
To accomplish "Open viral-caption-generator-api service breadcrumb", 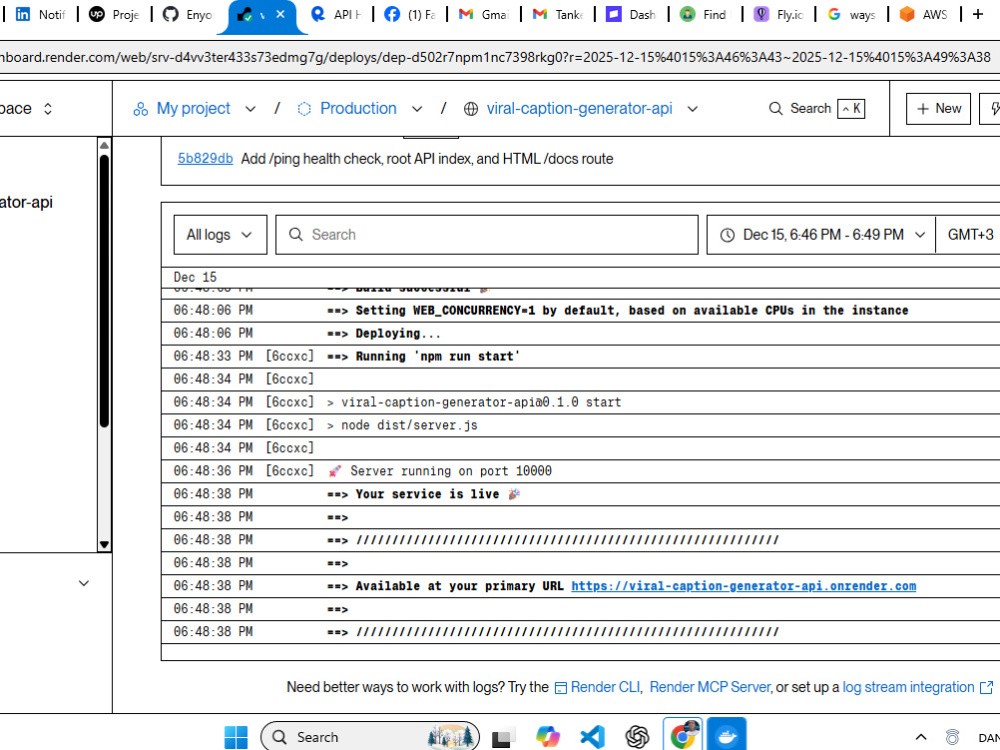I will coord(579,108).
